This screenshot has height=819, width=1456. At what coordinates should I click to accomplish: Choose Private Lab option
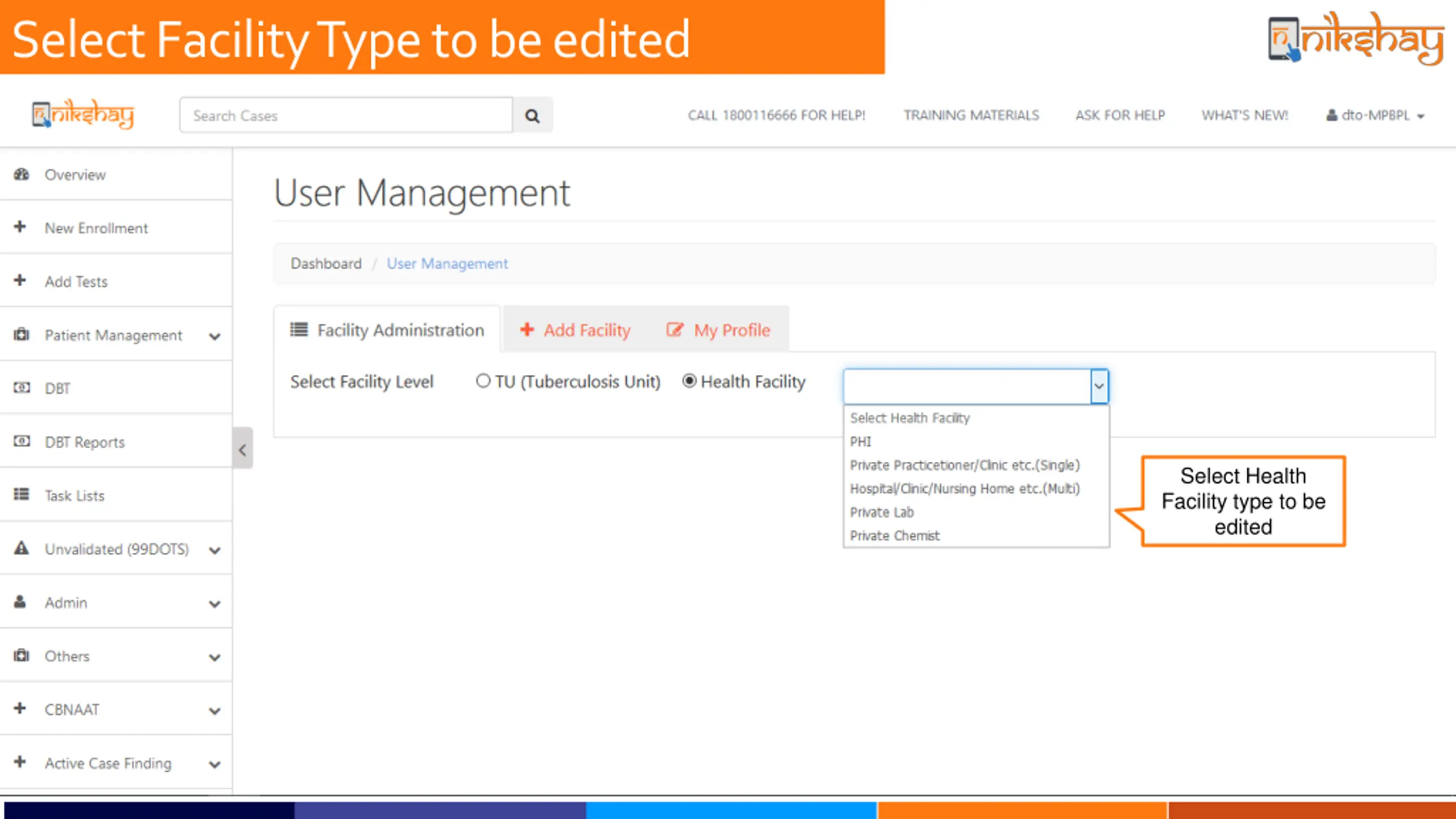point(976,512)
